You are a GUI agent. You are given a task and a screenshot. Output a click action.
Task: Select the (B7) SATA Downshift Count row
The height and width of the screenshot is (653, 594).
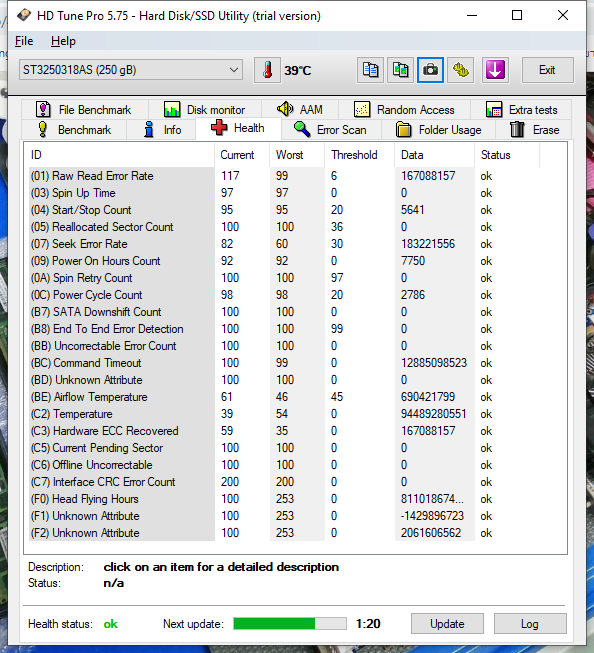tap(284, 312)
